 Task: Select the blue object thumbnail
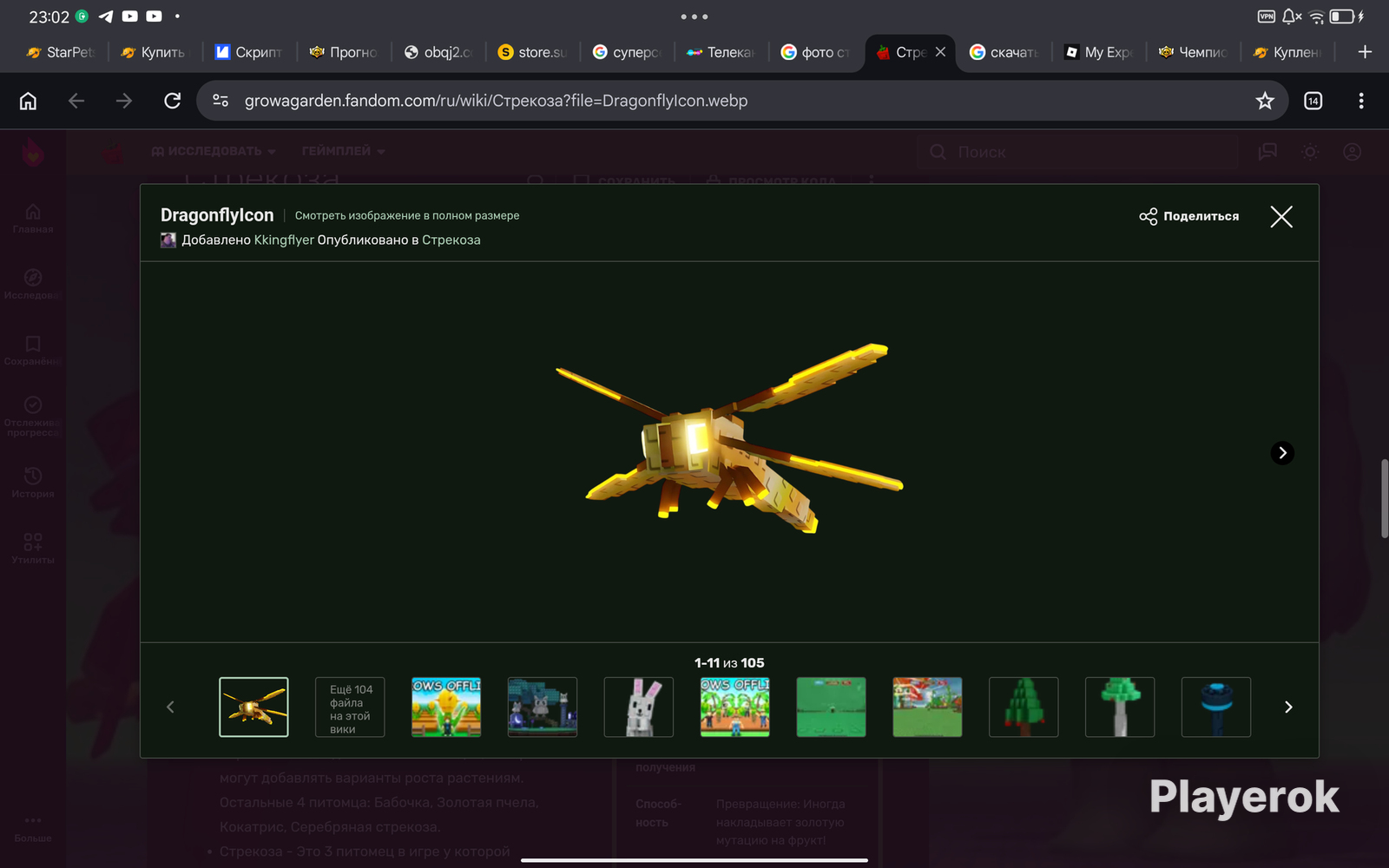point(1216,707)
